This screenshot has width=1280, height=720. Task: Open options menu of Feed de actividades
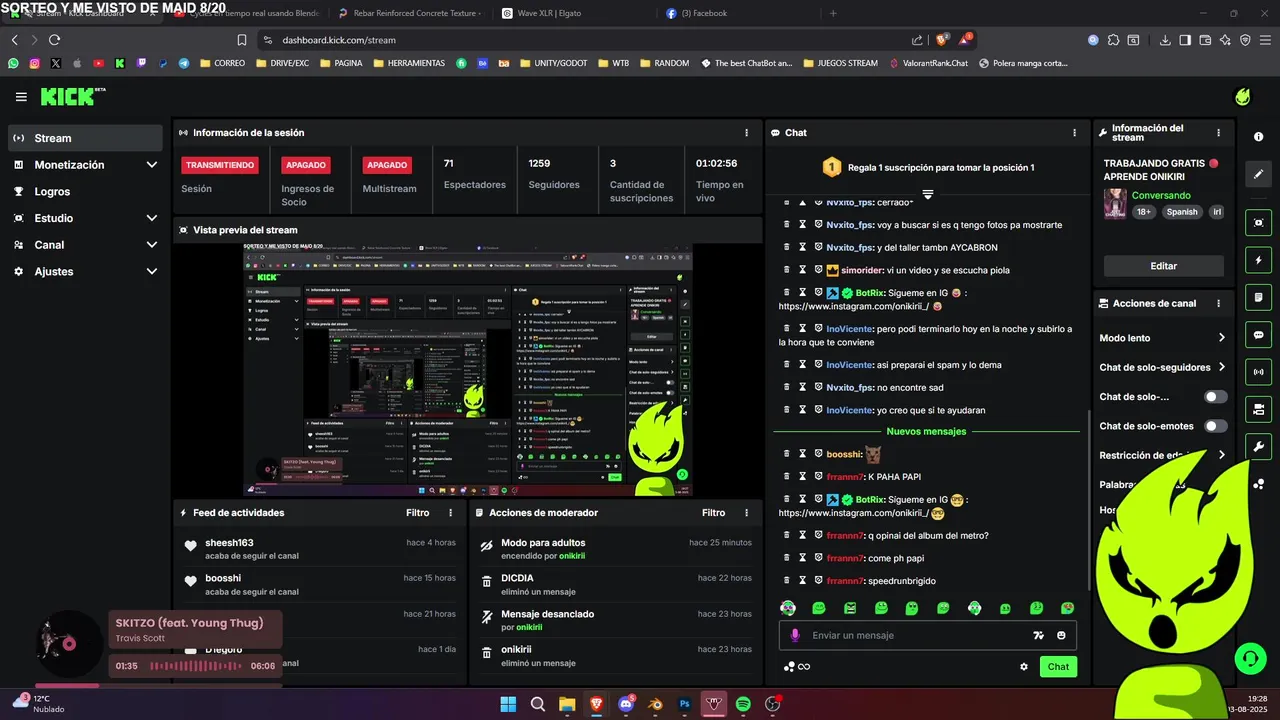pos(450,513)
